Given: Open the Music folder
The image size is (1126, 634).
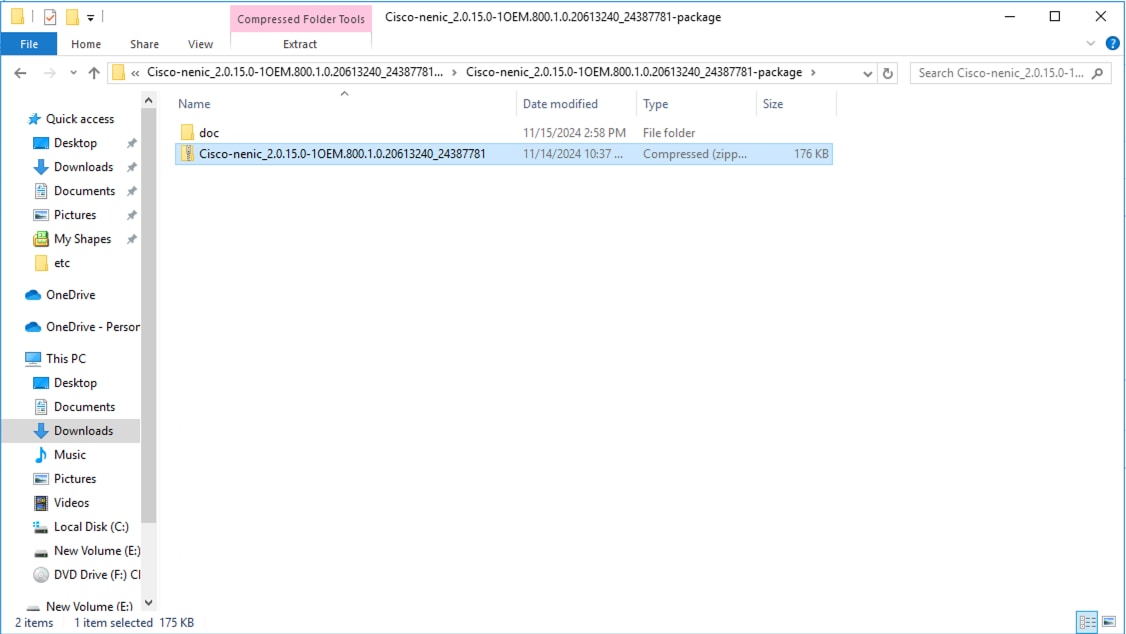Looking at the screenshot, I should point(70,454).
